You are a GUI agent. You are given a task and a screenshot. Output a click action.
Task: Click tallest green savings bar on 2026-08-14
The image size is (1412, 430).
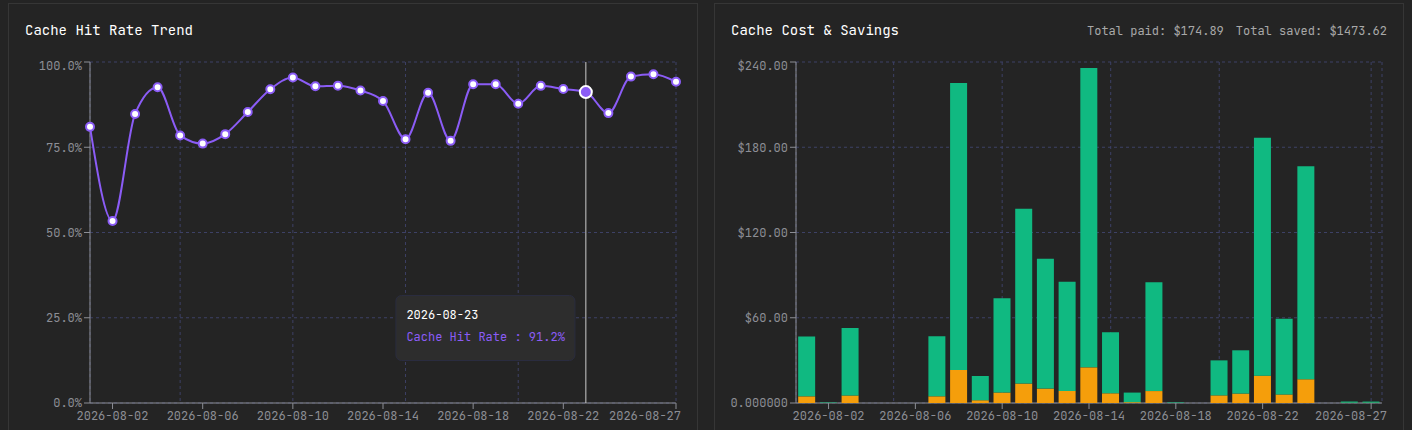coord(1089,218)
